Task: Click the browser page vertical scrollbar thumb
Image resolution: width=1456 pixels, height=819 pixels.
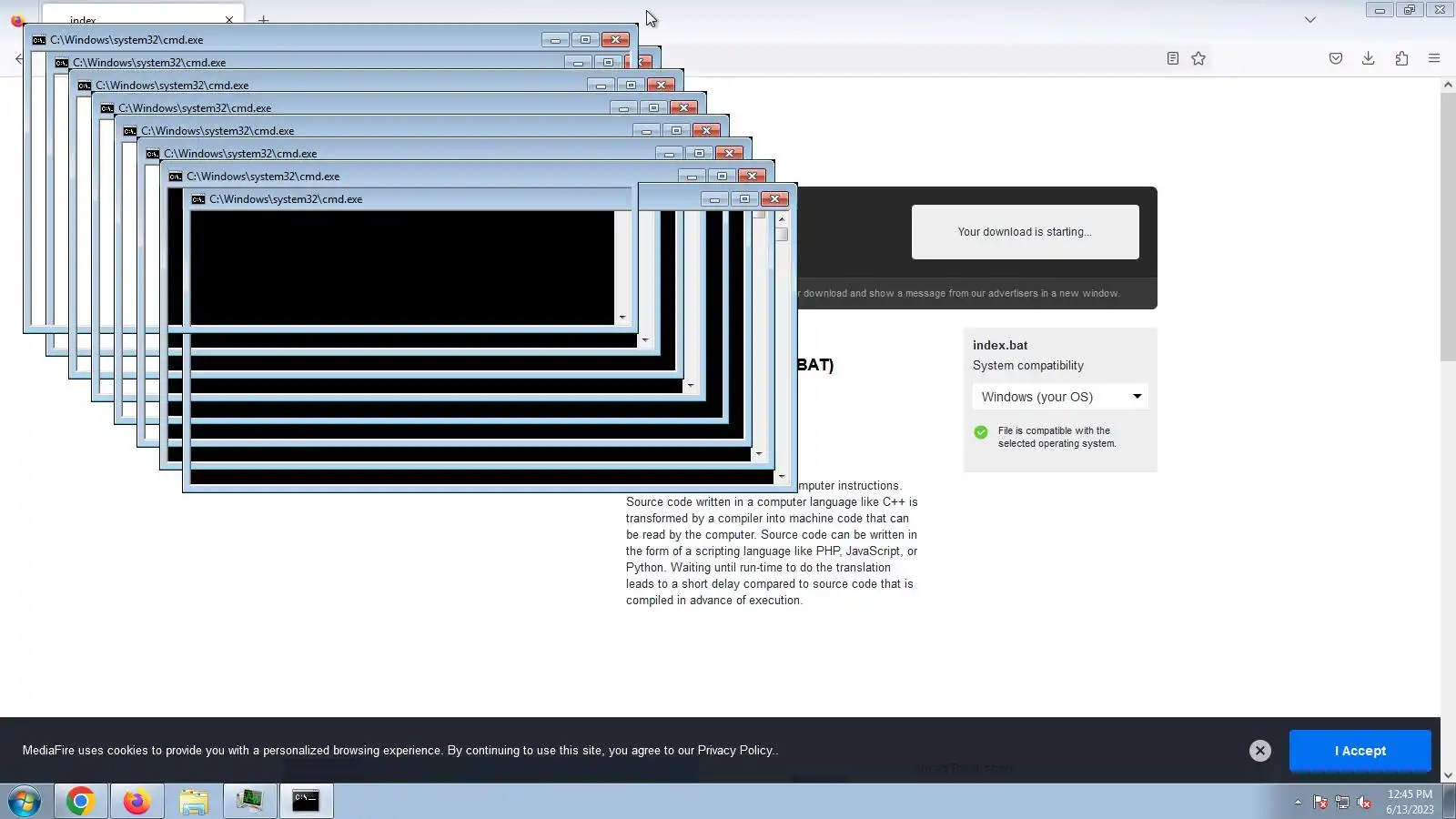Action: (x=1448, y=226)
